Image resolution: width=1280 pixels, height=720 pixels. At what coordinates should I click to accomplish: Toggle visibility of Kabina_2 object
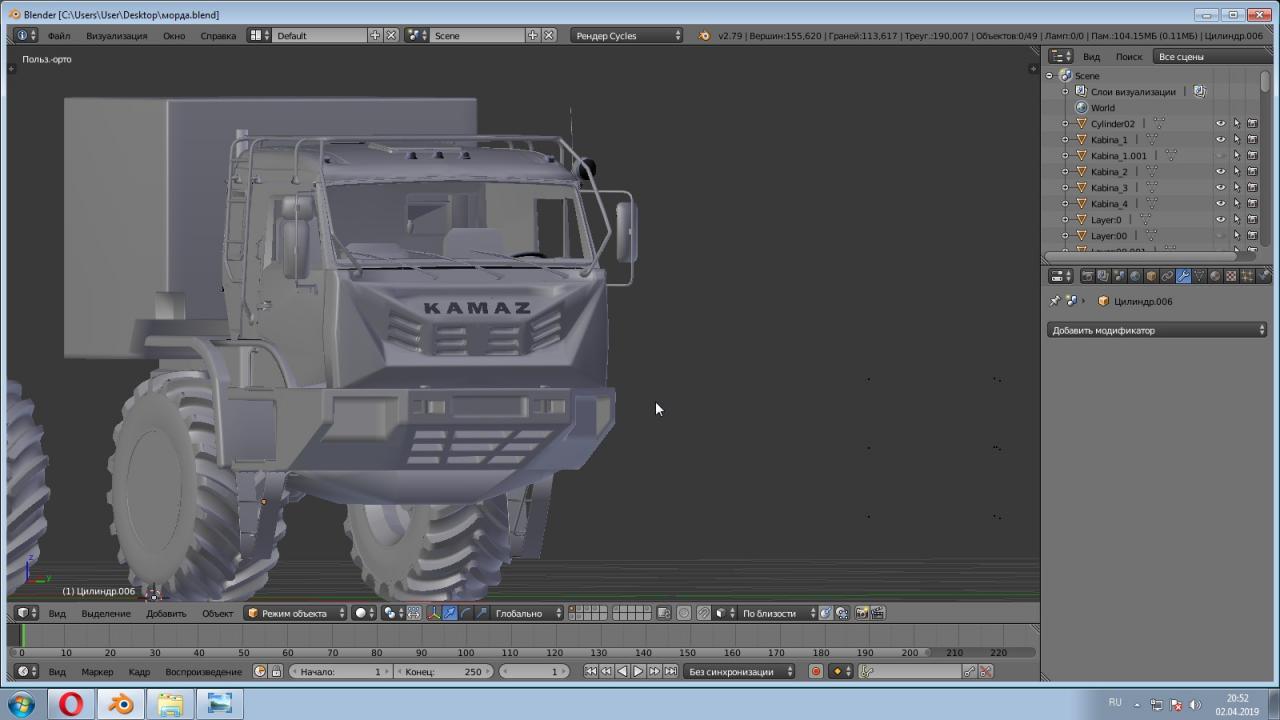coord(1220,172)
